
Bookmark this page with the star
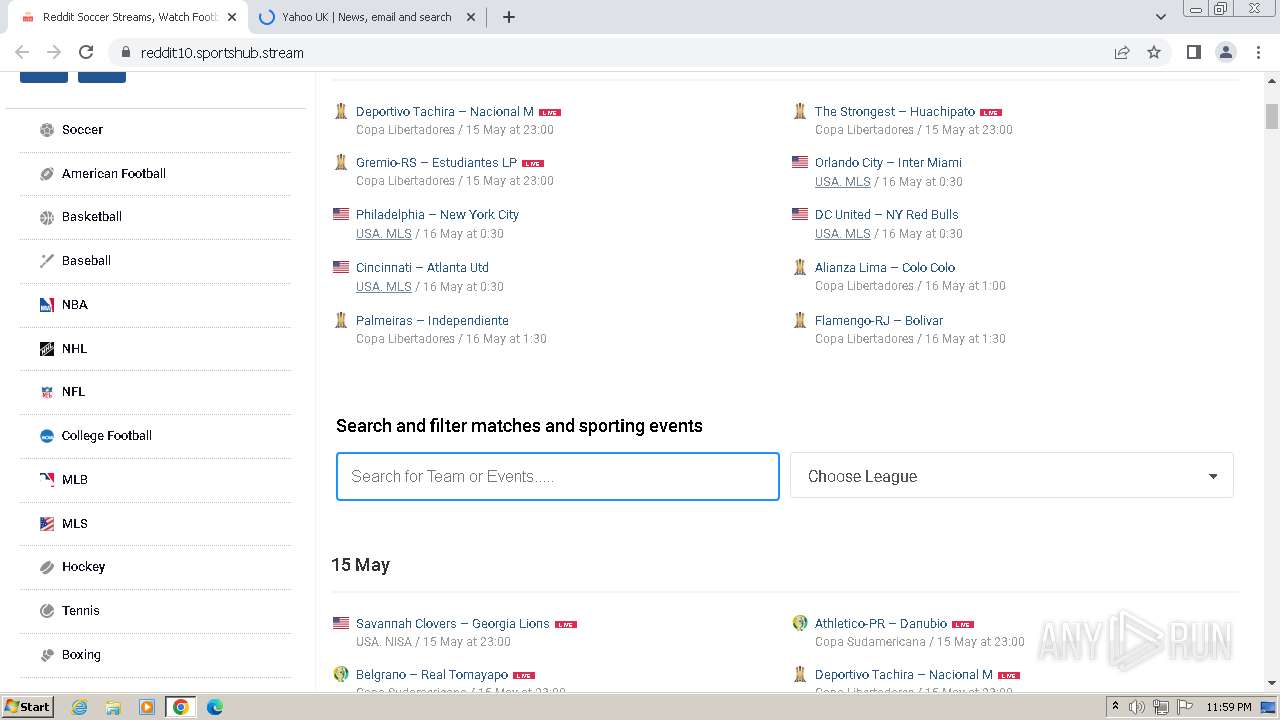tap(1154, 53)
